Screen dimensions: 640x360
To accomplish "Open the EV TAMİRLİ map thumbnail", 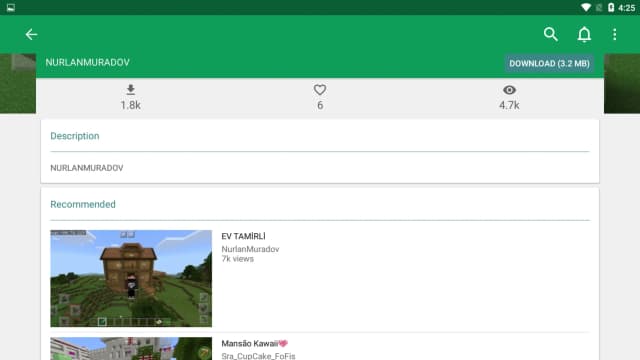I will (131, 278).
